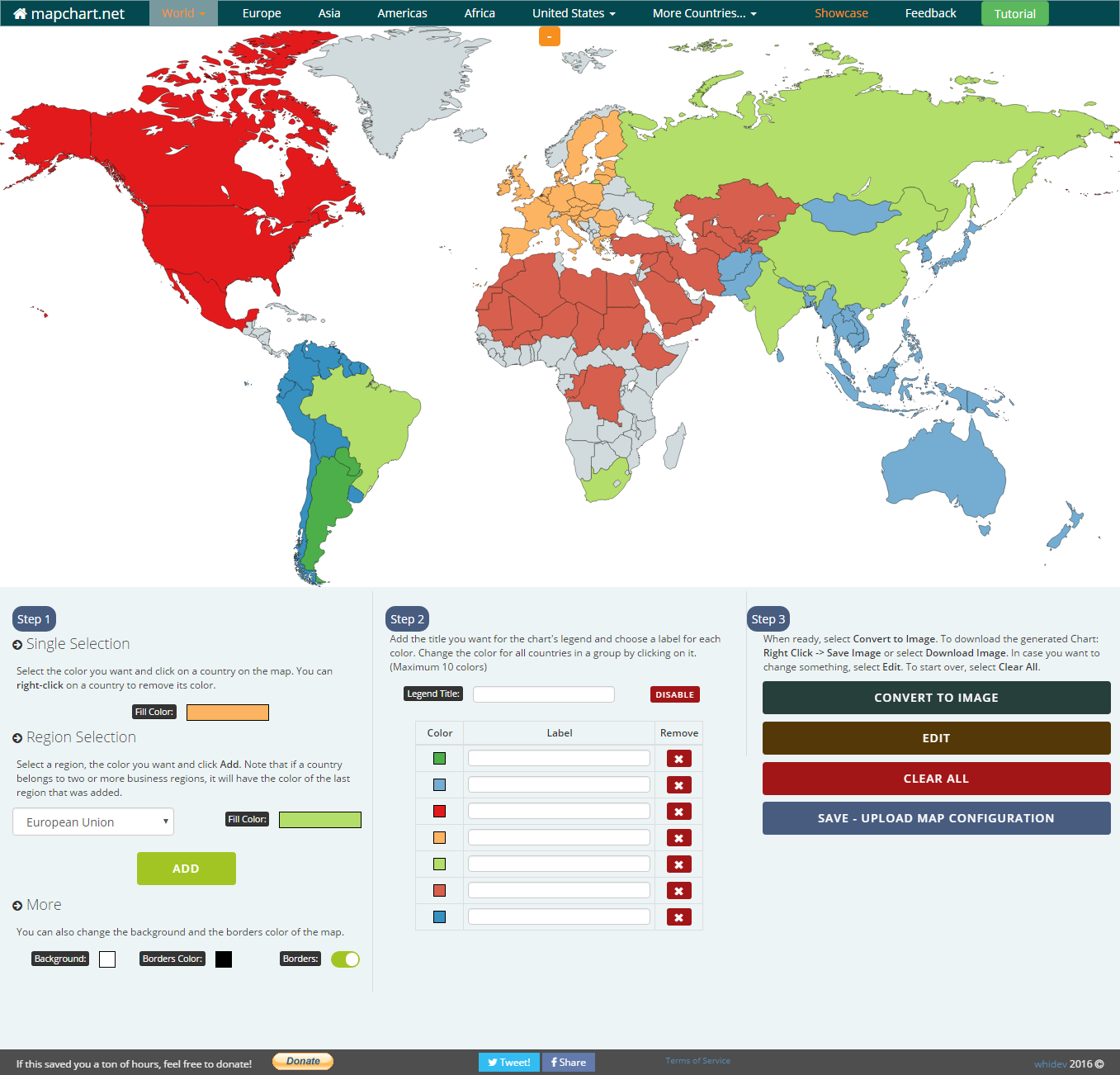
Task: Remove the green legend row with its X icon
Action: (x=678, y=758)
